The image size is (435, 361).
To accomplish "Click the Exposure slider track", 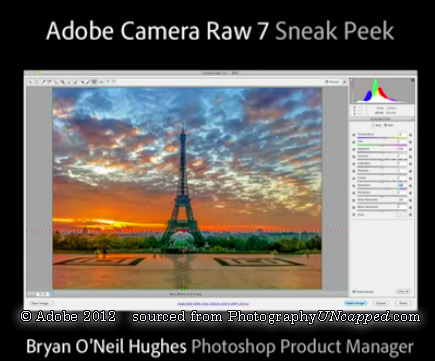I will [382, 152].
